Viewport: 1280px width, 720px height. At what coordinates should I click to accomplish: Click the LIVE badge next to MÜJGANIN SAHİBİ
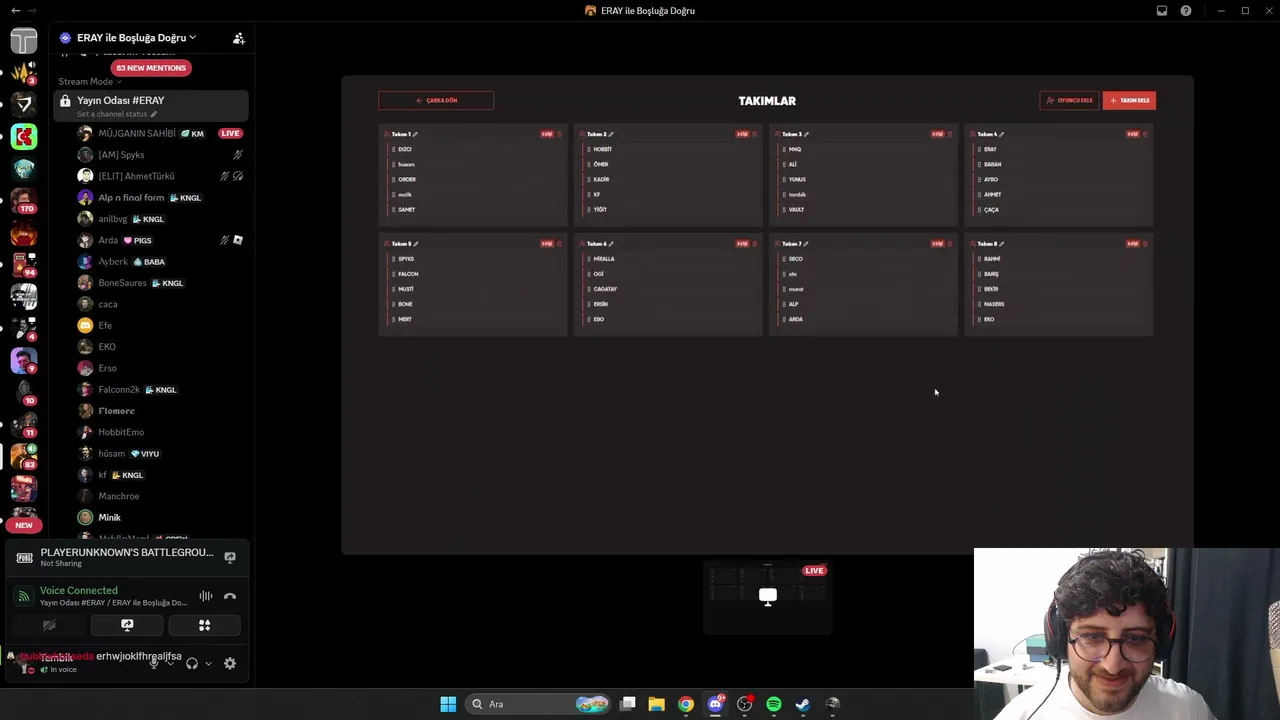230,133
